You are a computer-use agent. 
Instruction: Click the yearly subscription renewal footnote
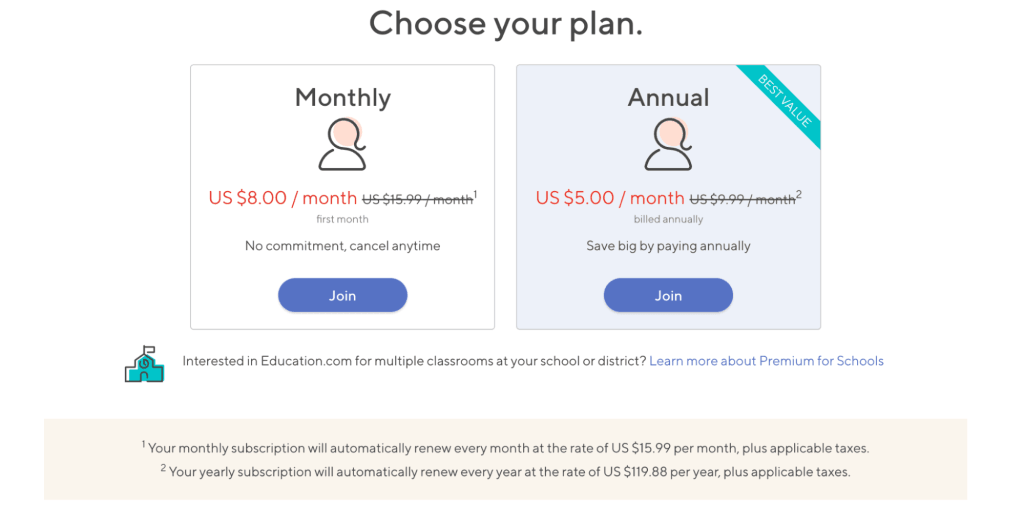click(505, 471)
